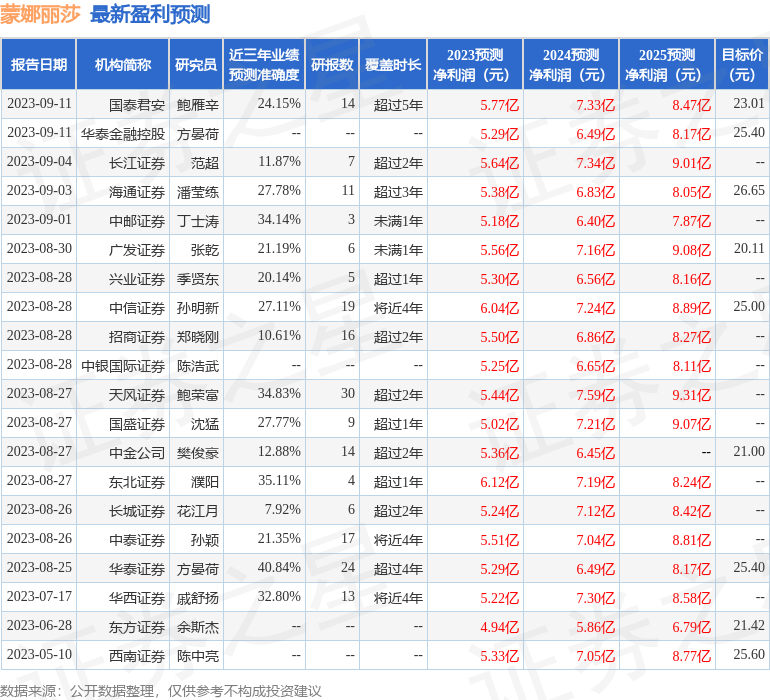Select the 研报数 column header
770x700 pixels.
(332, 64)
